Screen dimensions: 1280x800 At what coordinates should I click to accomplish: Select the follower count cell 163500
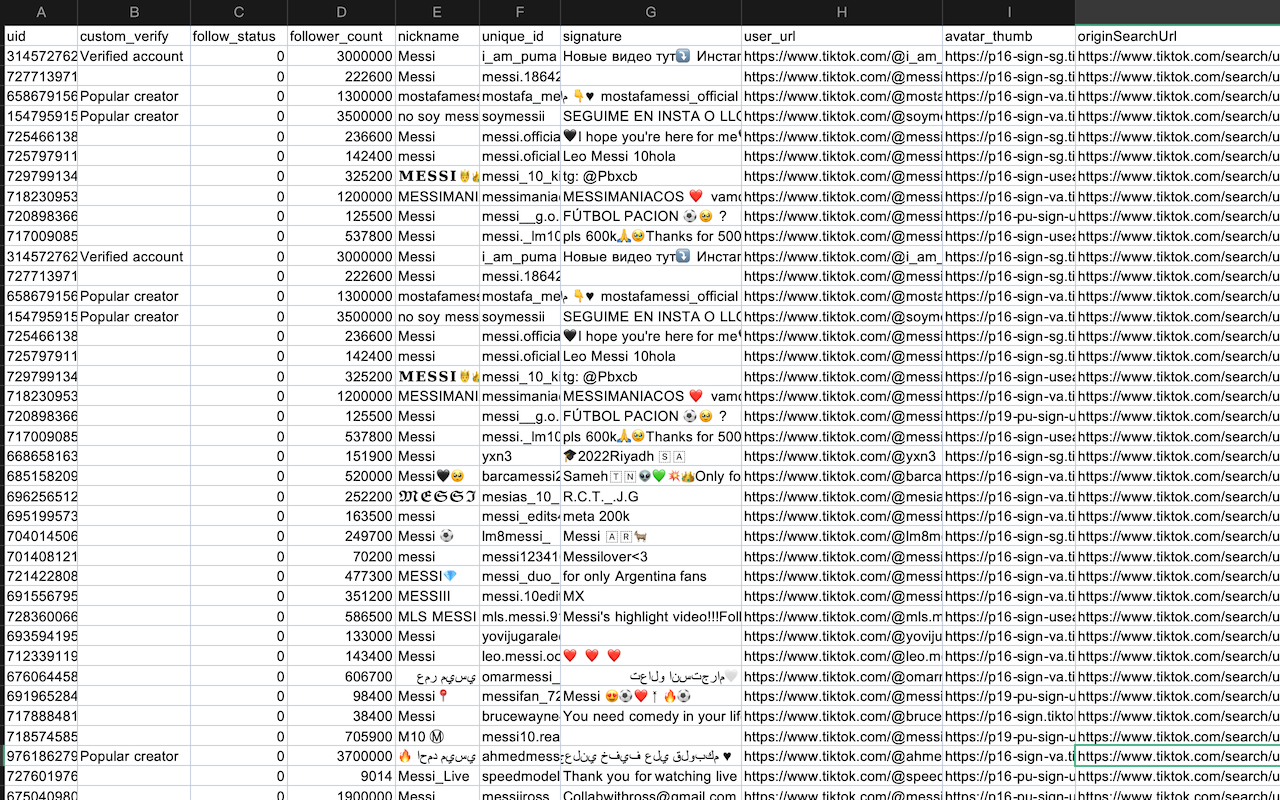342,516
